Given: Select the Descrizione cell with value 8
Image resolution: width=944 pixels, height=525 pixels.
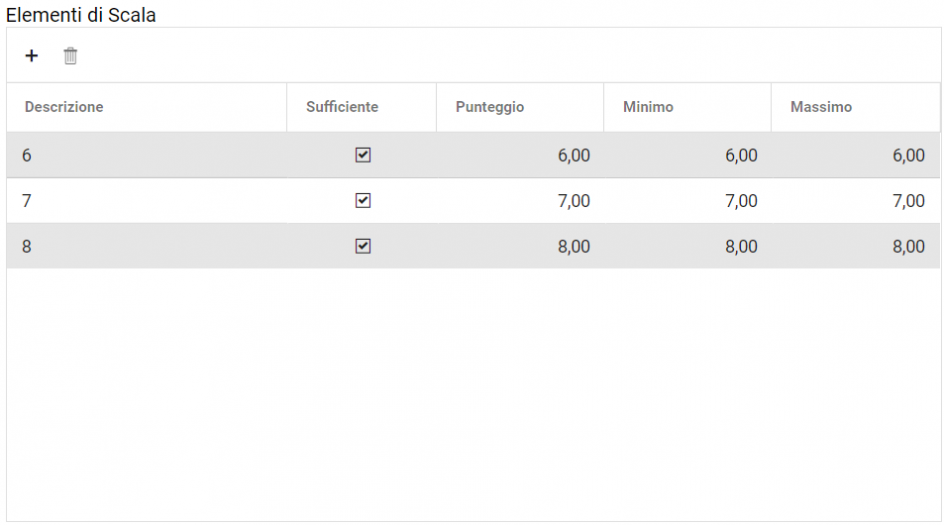Looking at the screenshot, I should [x=27, y=247].
